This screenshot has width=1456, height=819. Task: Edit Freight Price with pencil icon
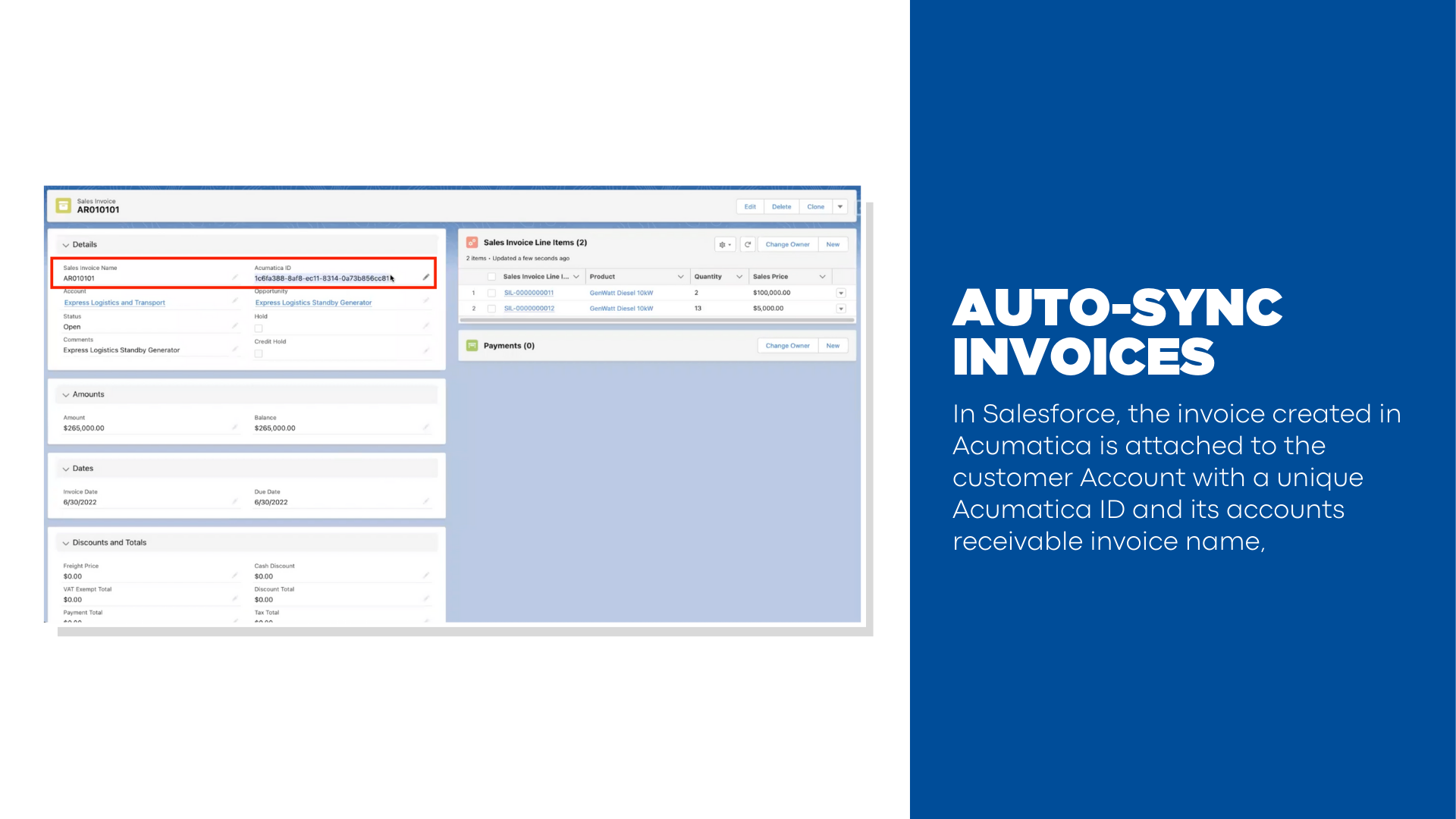235,576
